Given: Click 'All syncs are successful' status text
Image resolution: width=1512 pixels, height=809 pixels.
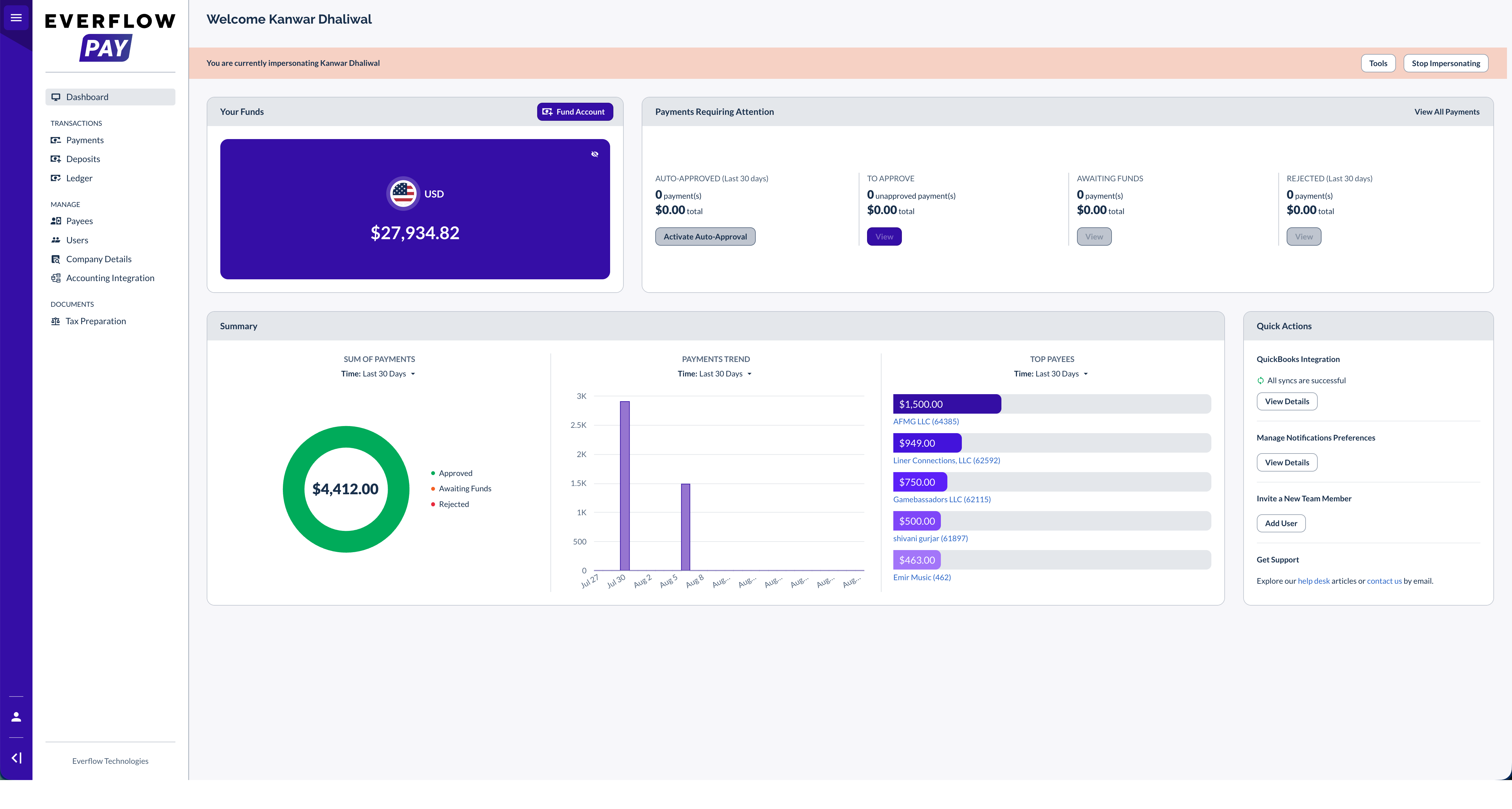Looking at the screenshot, I should pos(1306,380).
